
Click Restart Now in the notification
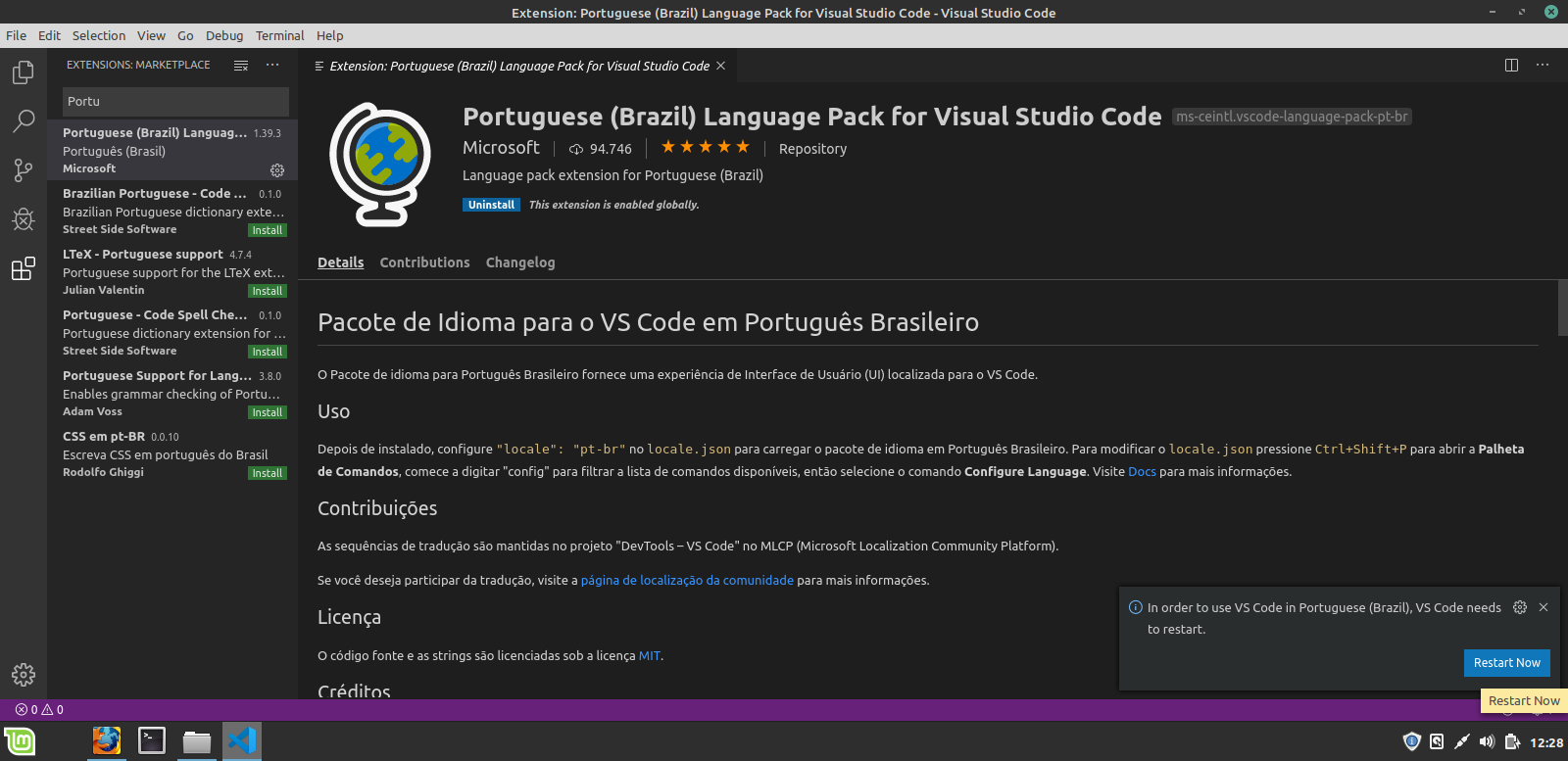[1506, 663]
